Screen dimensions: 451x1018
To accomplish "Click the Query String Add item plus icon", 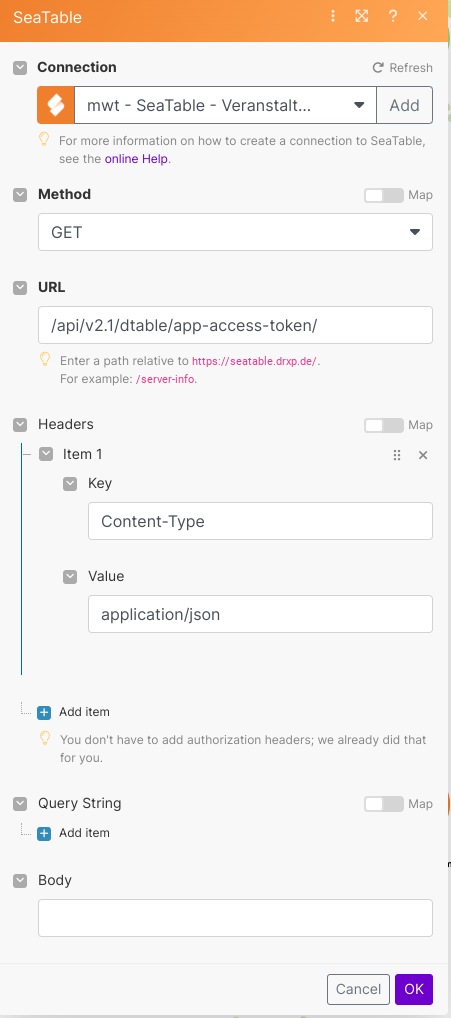I will [x=44, y=833].
